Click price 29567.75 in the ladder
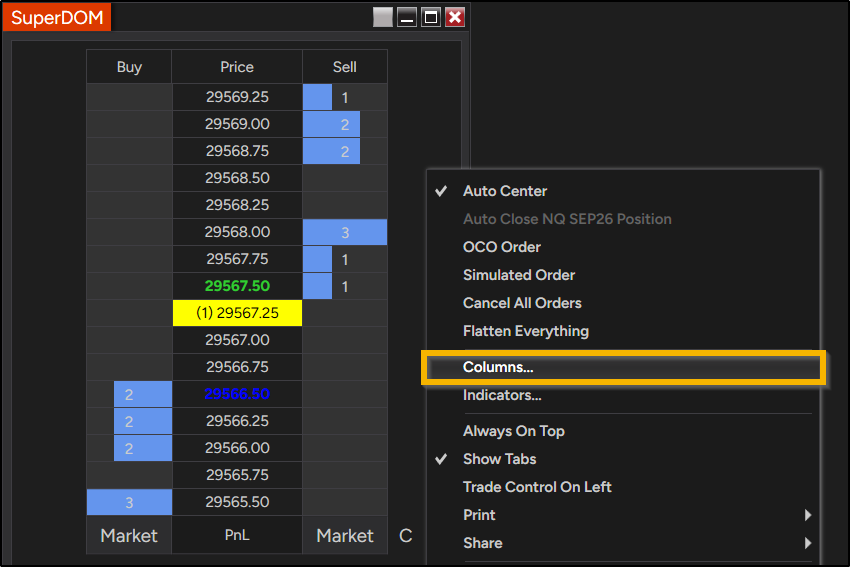Image resolution: width=850 pixels, height=567 pixels. 237,259
